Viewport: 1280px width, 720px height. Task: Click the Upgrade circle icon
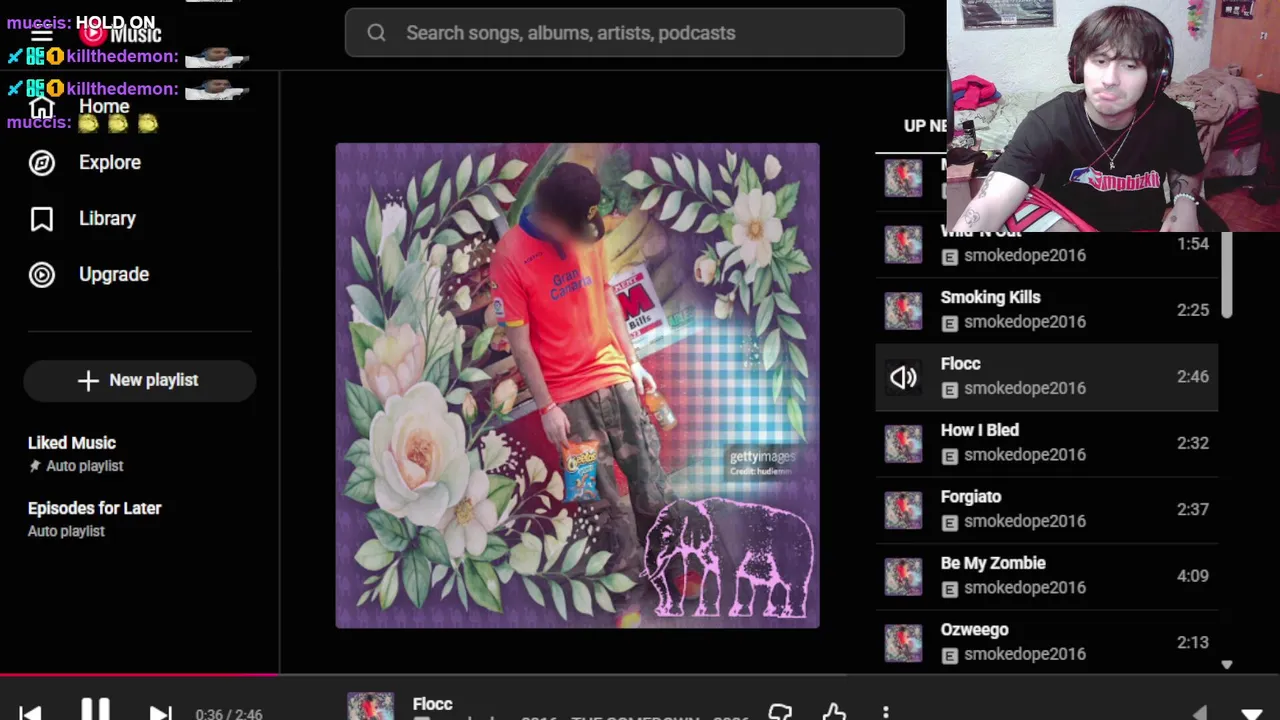[x=42, y=274]
